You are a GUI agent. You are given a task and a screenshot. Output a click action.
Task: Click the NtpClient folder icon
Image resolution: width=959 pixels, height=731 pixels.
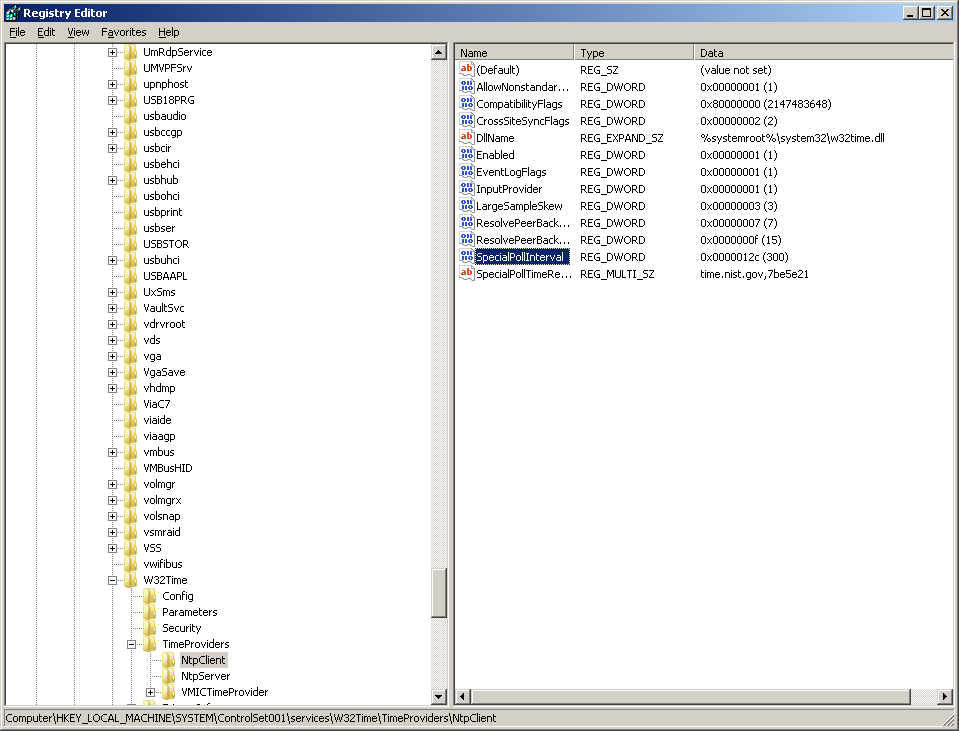169,660
